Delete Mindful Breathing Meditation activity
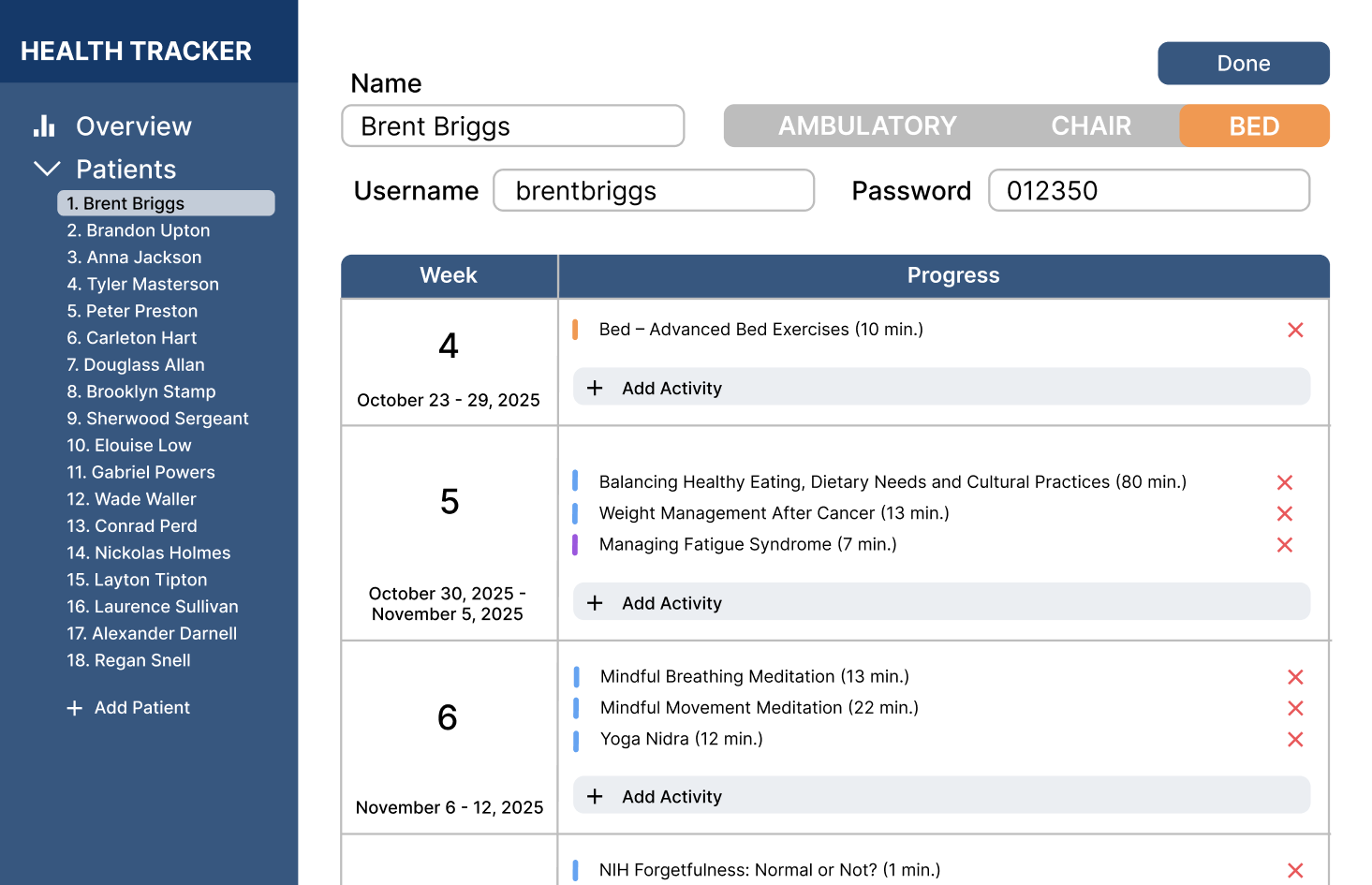1372x885 pixels. coord(1295,677)
